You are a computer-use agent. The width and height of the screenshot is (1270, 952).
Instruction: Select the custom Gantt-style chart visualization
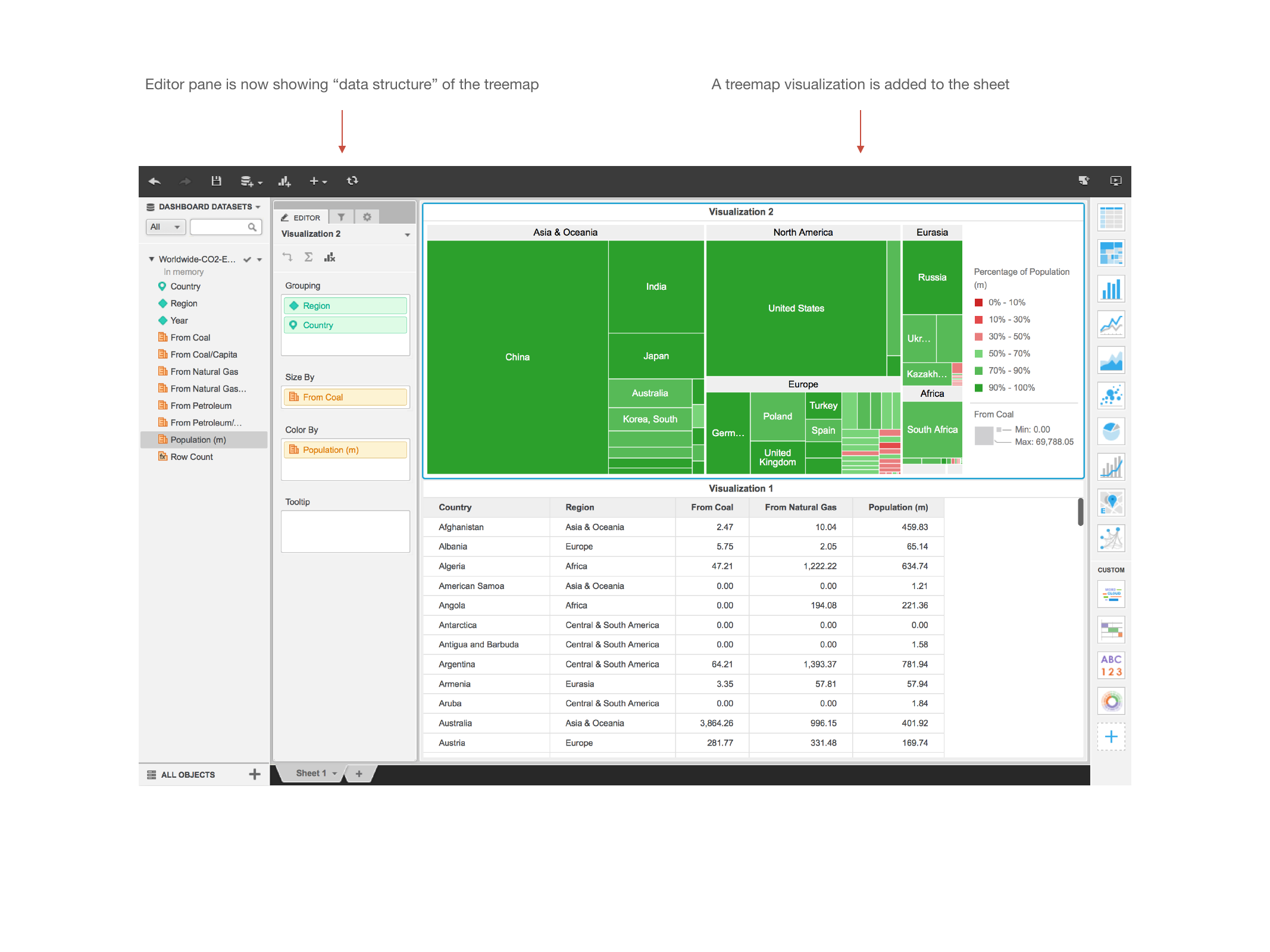coord(1111,630)
